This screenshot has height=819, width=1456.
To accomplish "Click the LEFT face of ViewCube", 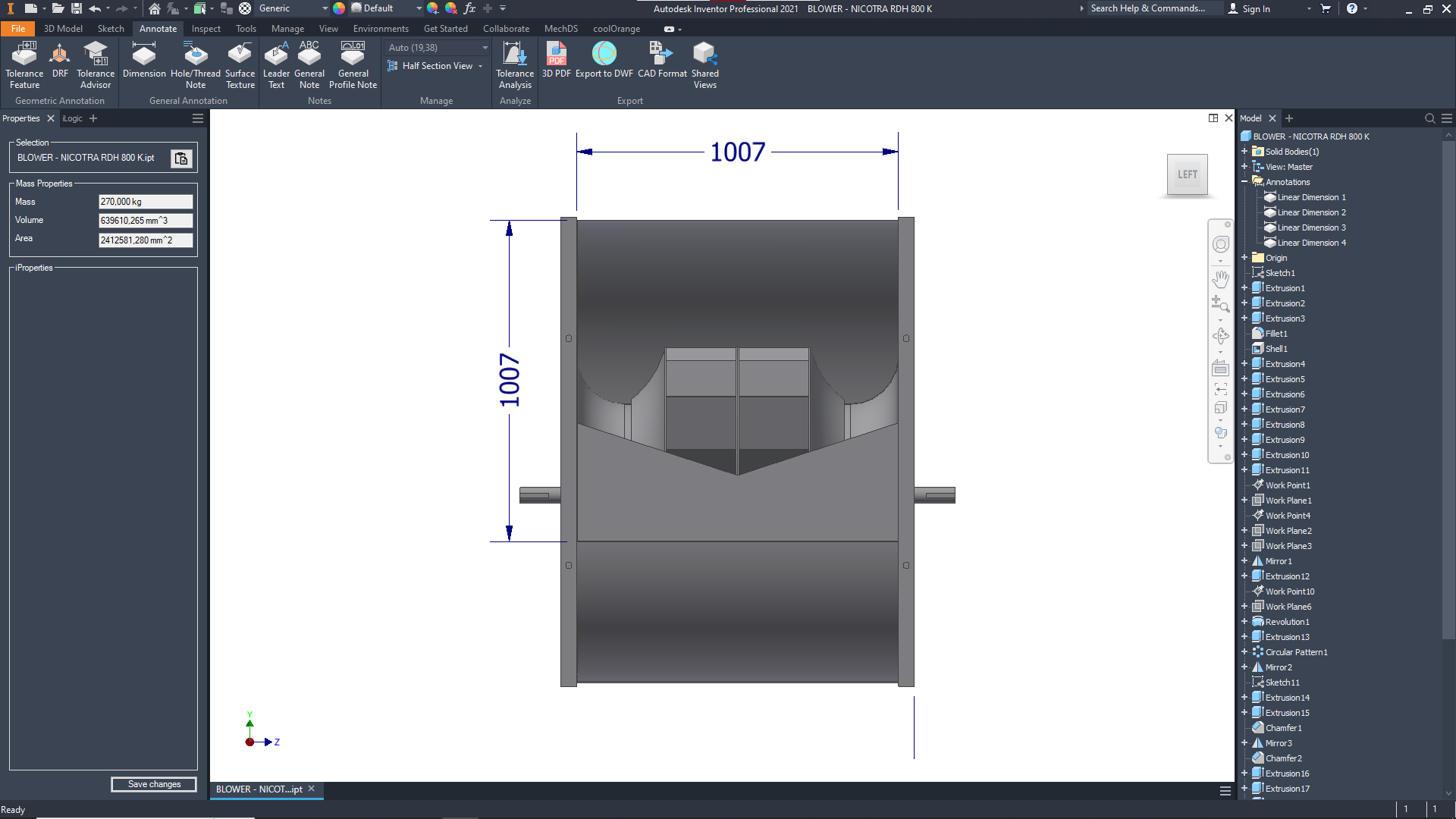I will 1187,174.
